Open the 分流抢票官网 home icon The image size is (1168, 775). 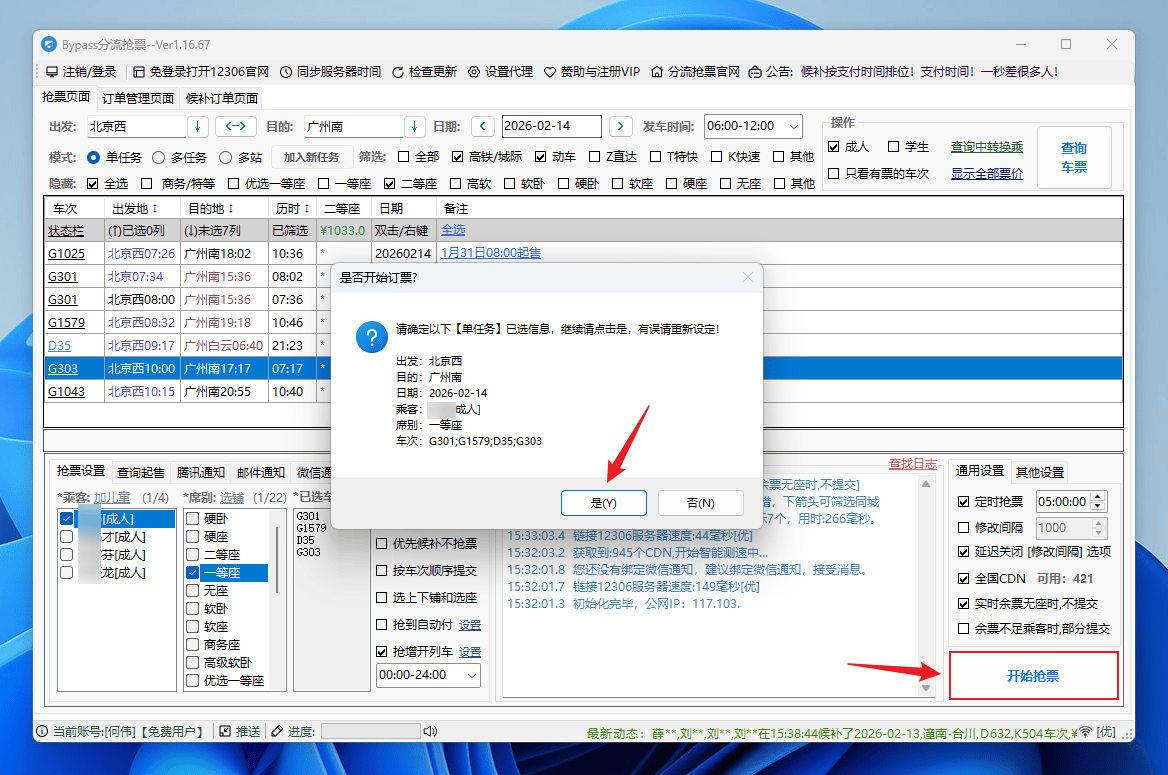point(657,71)
